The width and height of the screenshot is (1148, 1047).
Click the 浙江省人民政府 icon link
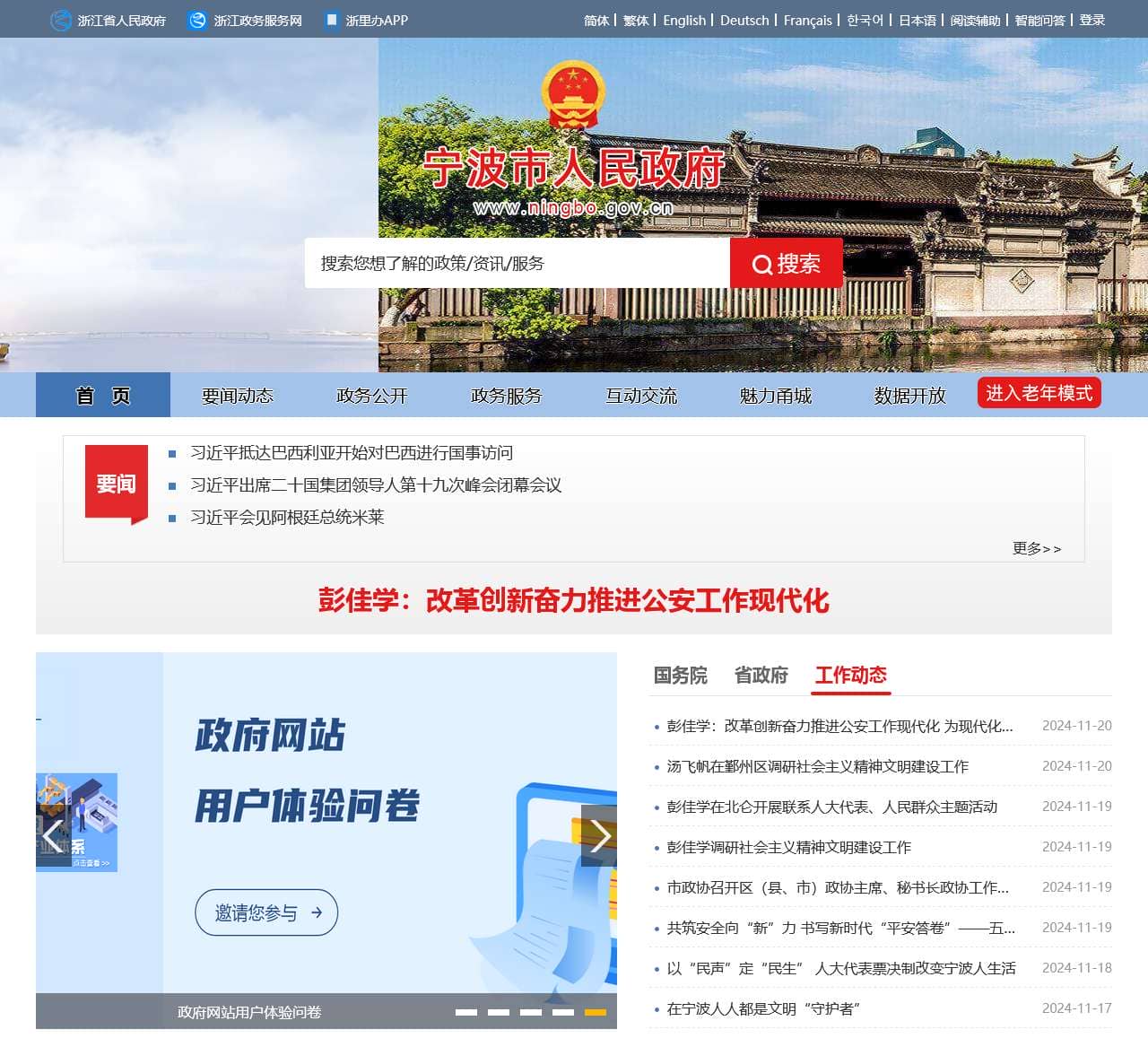[x=59, y=19]
